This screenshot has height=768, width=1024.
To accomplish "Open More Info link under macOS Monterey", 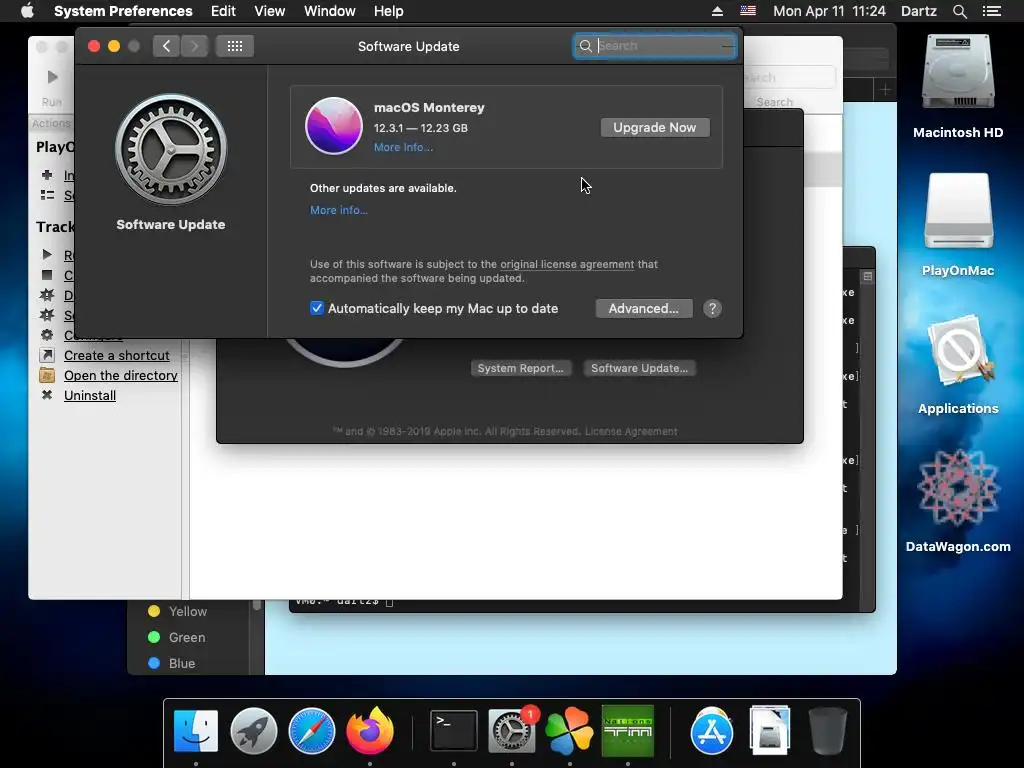I will point(403,148).
